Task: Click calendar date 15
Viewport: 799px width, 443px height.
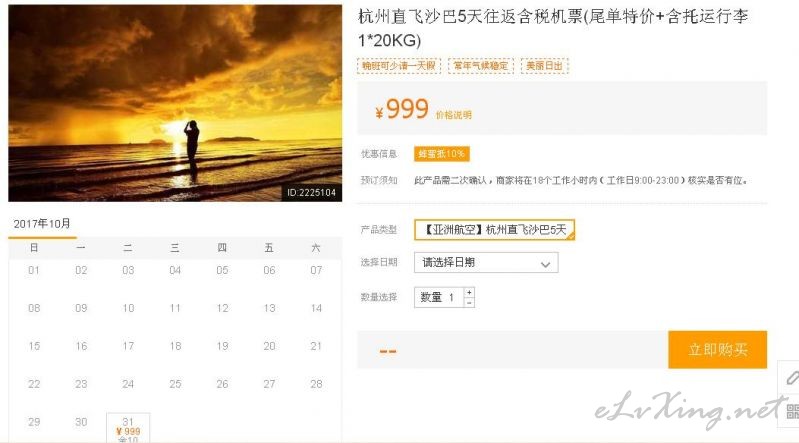Action: [34, 346]
